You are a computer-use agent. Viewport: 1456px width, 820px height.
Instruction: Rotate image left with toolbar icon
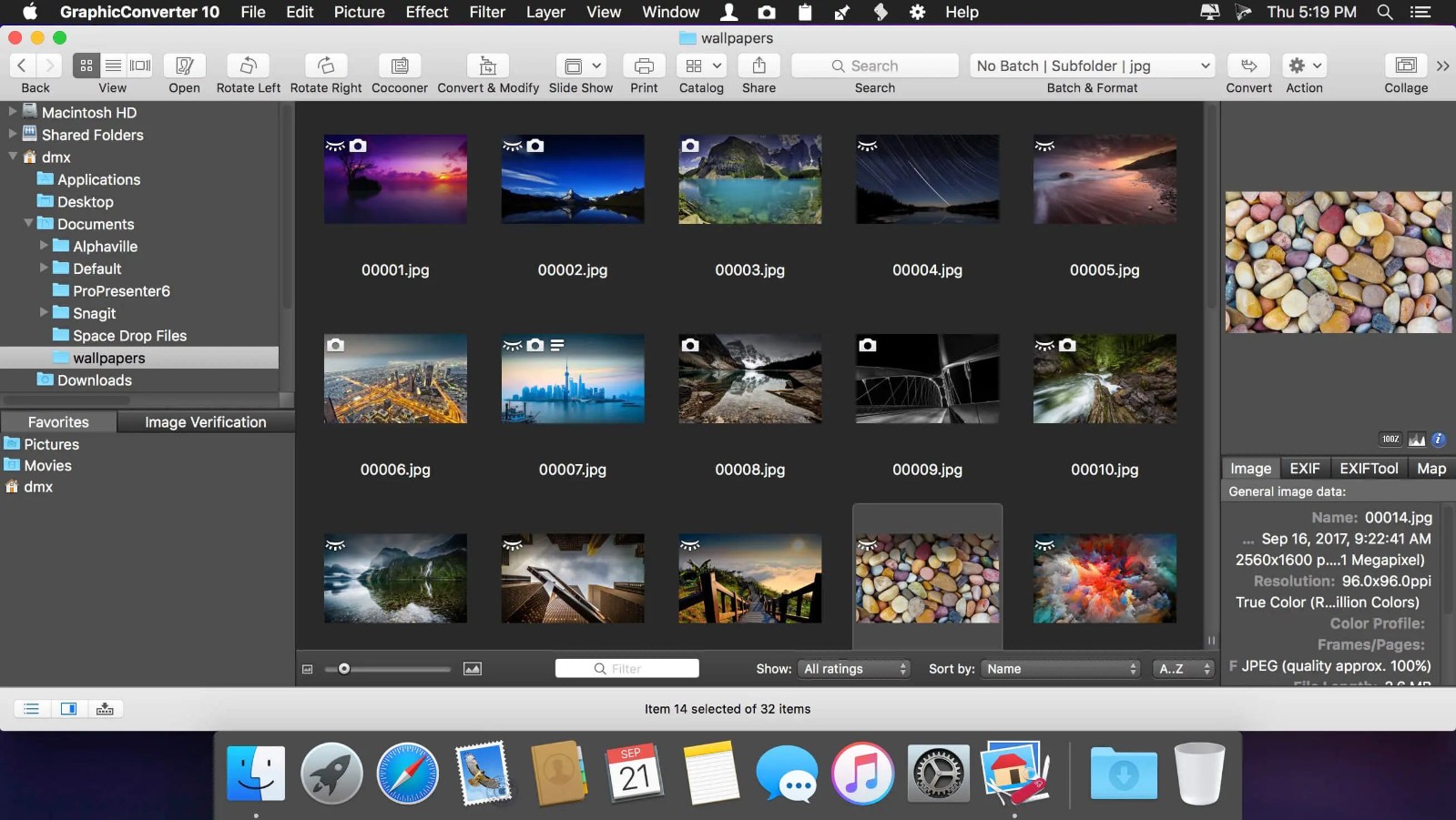(x=248, y=66)
